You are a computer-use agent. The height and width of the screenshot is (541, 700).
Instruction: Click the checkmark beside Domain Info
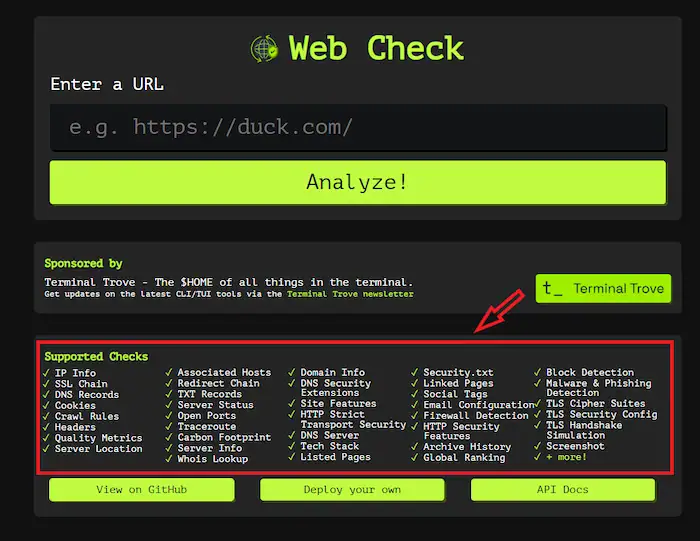[292, 373]
